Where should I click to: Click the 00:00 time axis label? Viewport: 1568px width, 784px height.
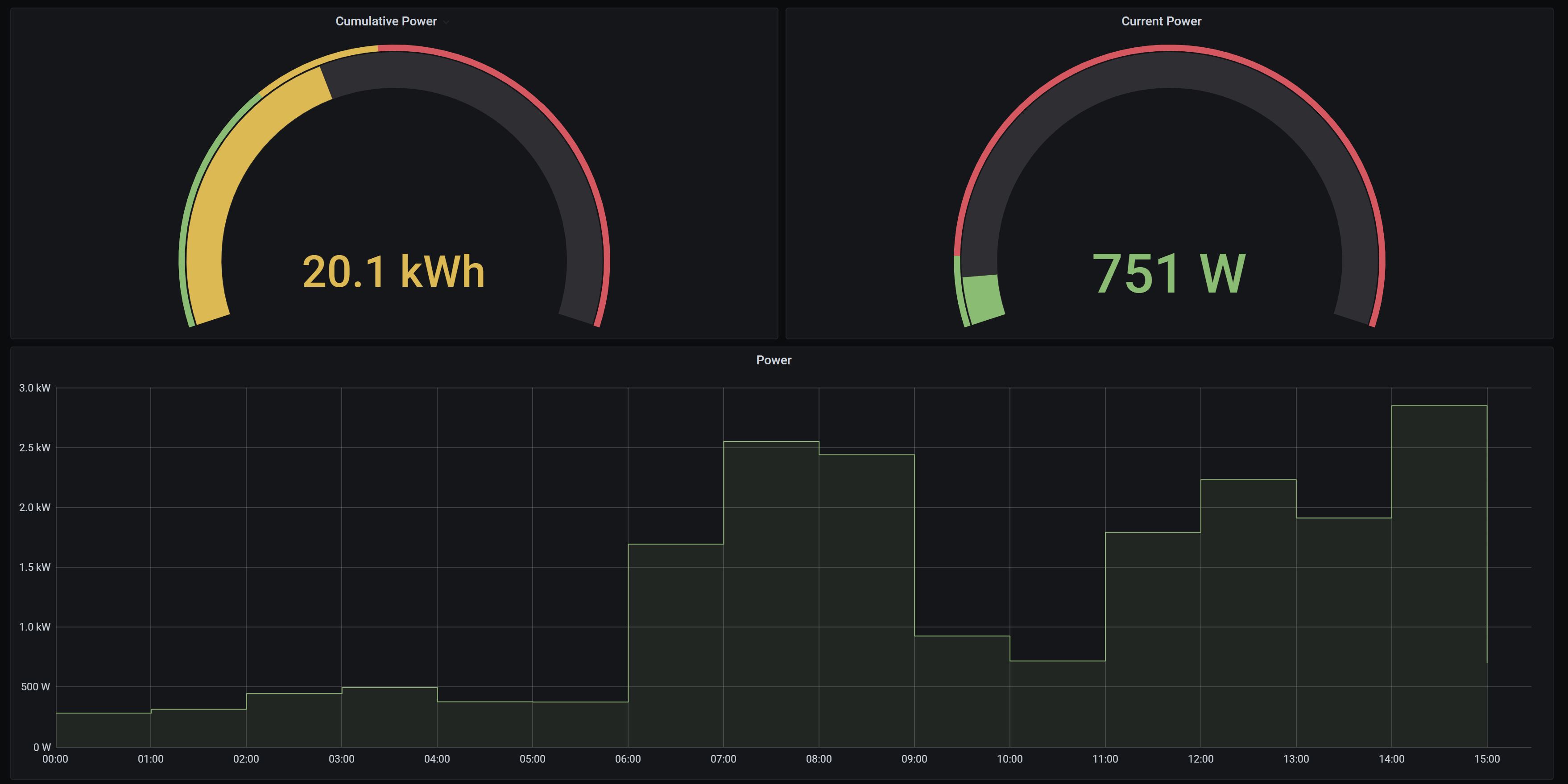tap(55, 759)
